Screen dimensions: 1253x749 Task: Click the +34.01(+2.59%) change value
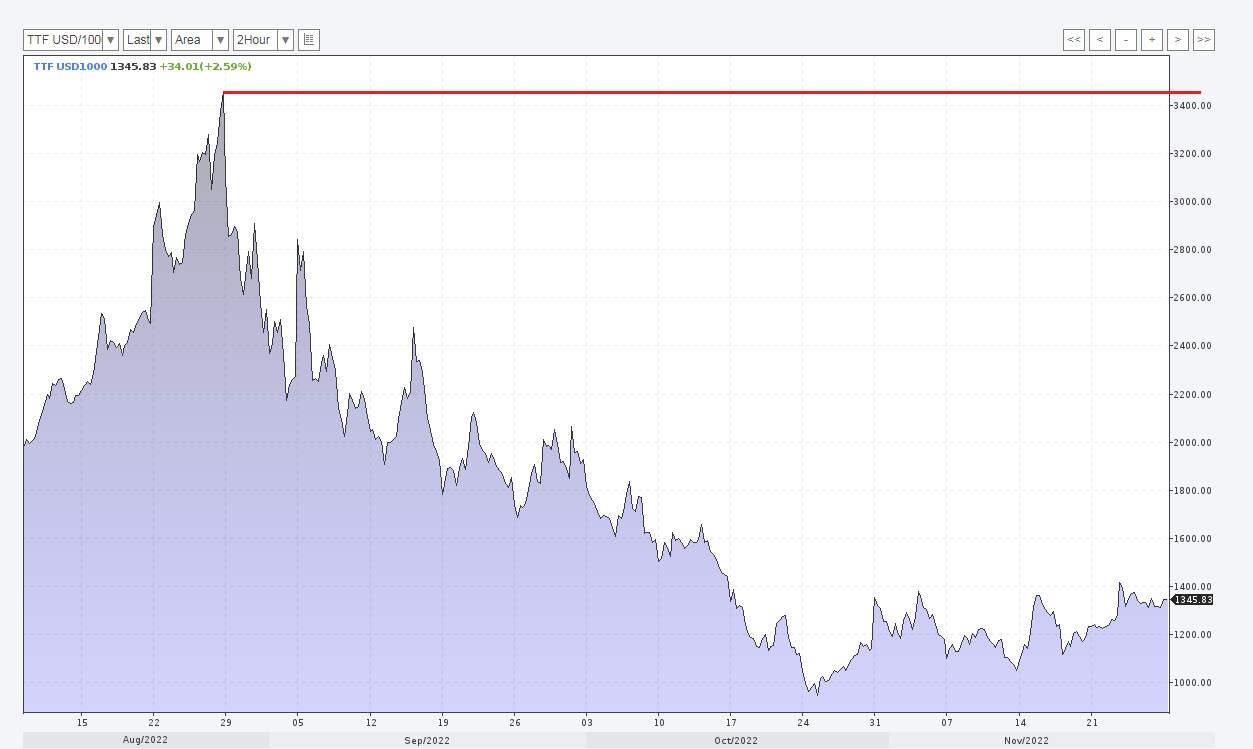[x=205, y=67]
